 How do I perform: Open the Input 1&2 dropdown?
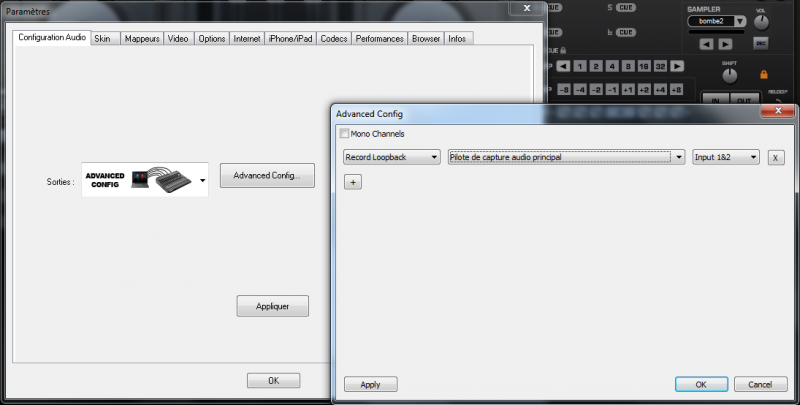726,157
